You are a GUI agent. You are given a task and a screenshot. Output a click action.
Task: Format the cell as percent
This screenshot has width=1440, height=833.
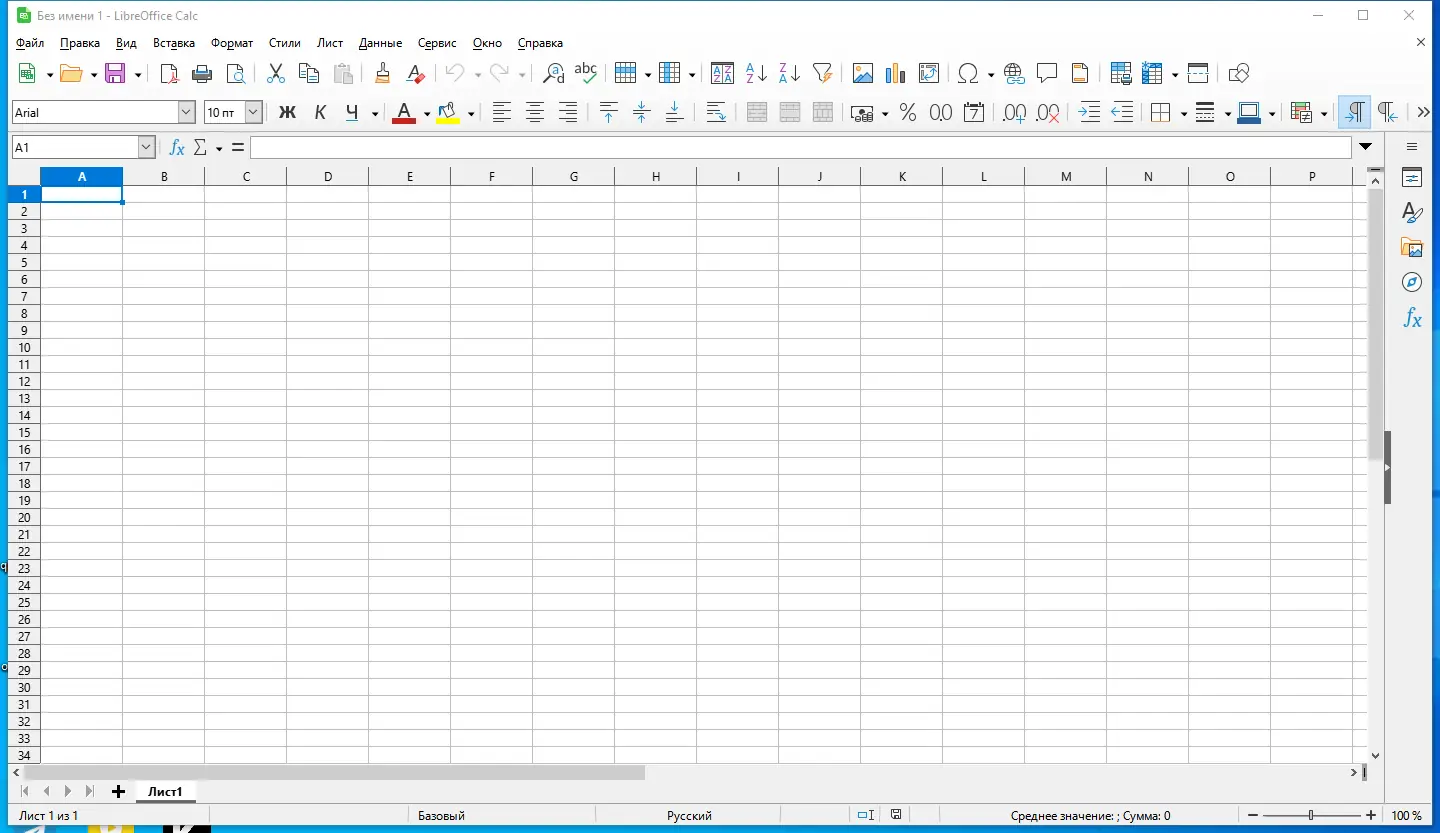908,113
